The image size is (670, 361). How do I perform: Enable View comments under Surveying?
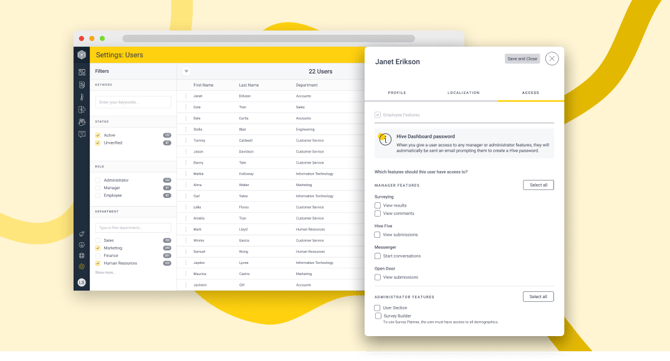(377, 213)
